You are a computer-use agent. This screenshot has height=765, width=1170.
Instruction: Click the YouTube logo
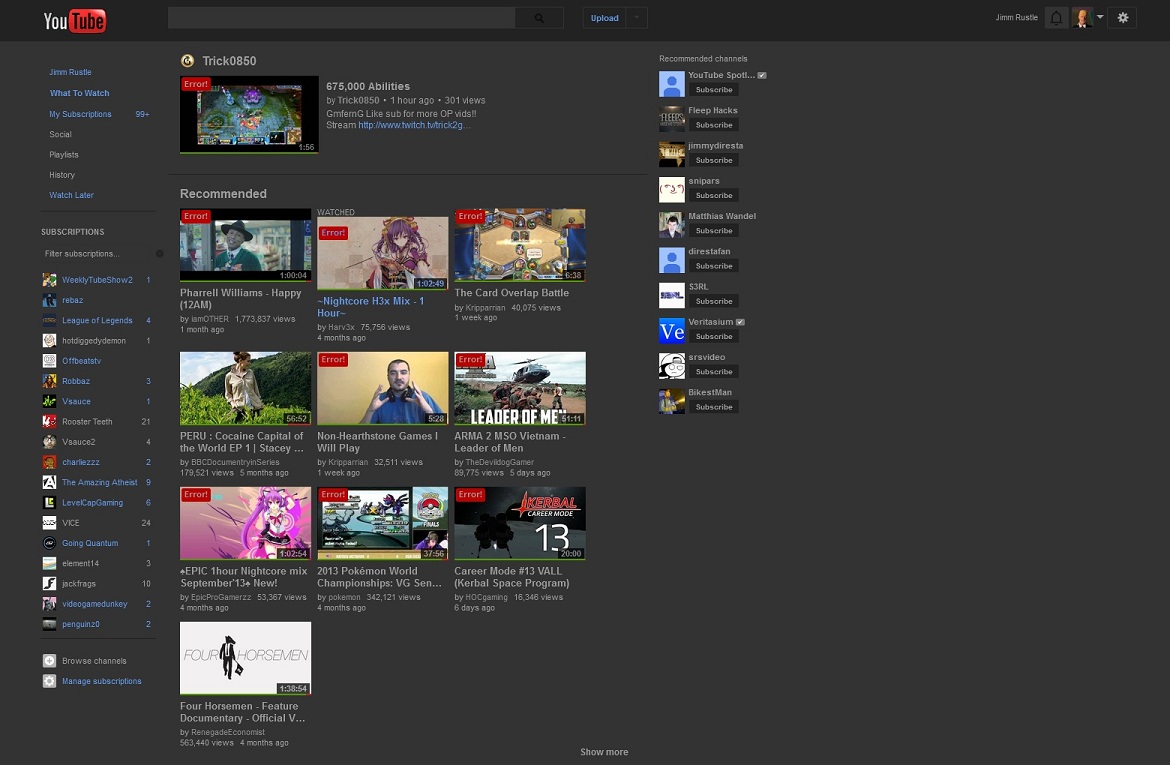[x=74, y=20]
